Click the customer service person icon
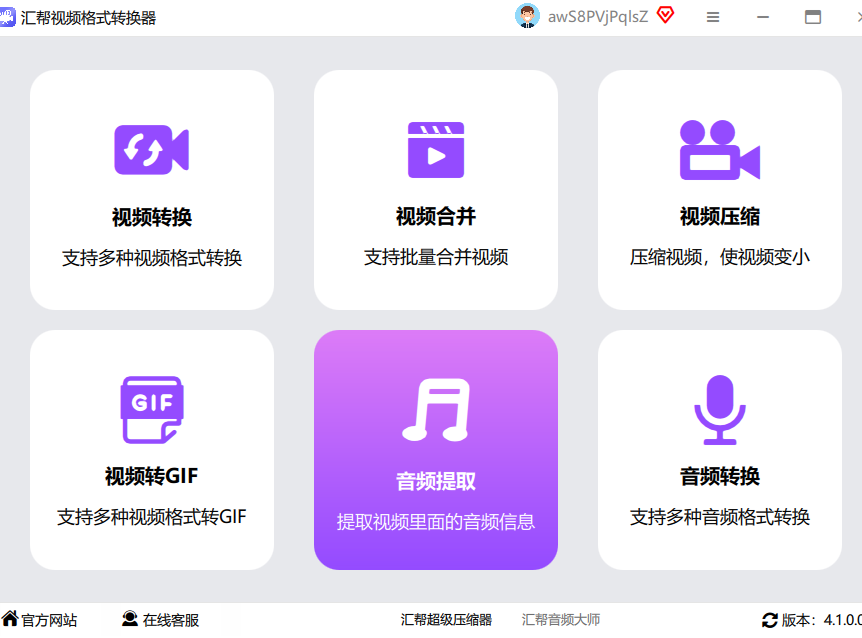 tap(130, 619)
